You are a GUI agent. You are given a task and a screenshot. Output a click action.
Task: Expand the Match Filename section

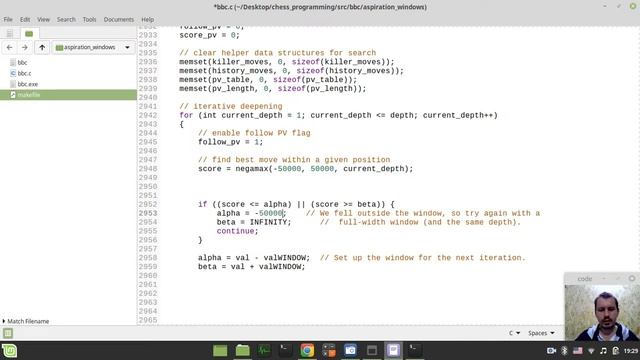[26, 321]
